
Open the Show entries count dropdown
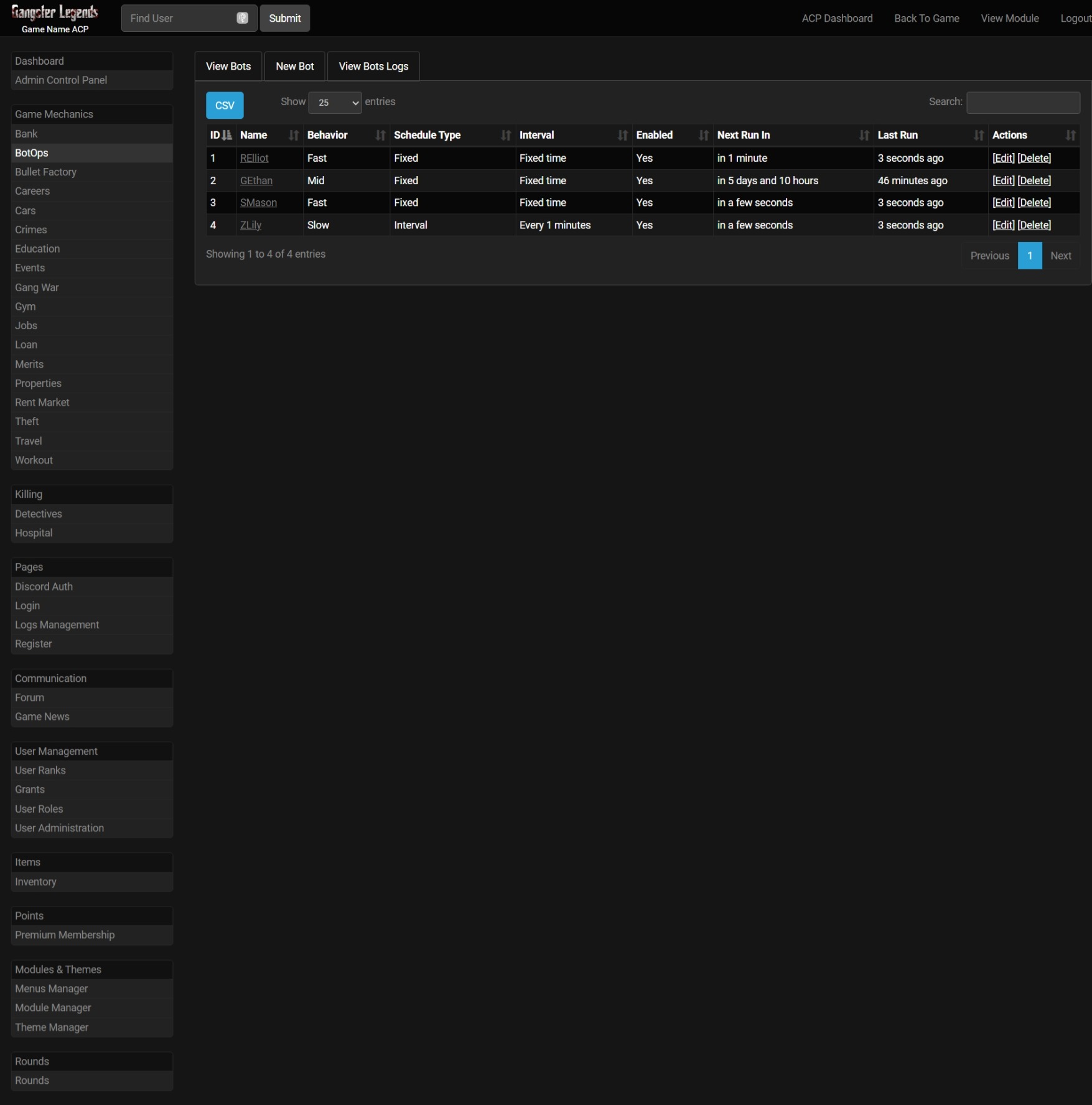(335, 103)
